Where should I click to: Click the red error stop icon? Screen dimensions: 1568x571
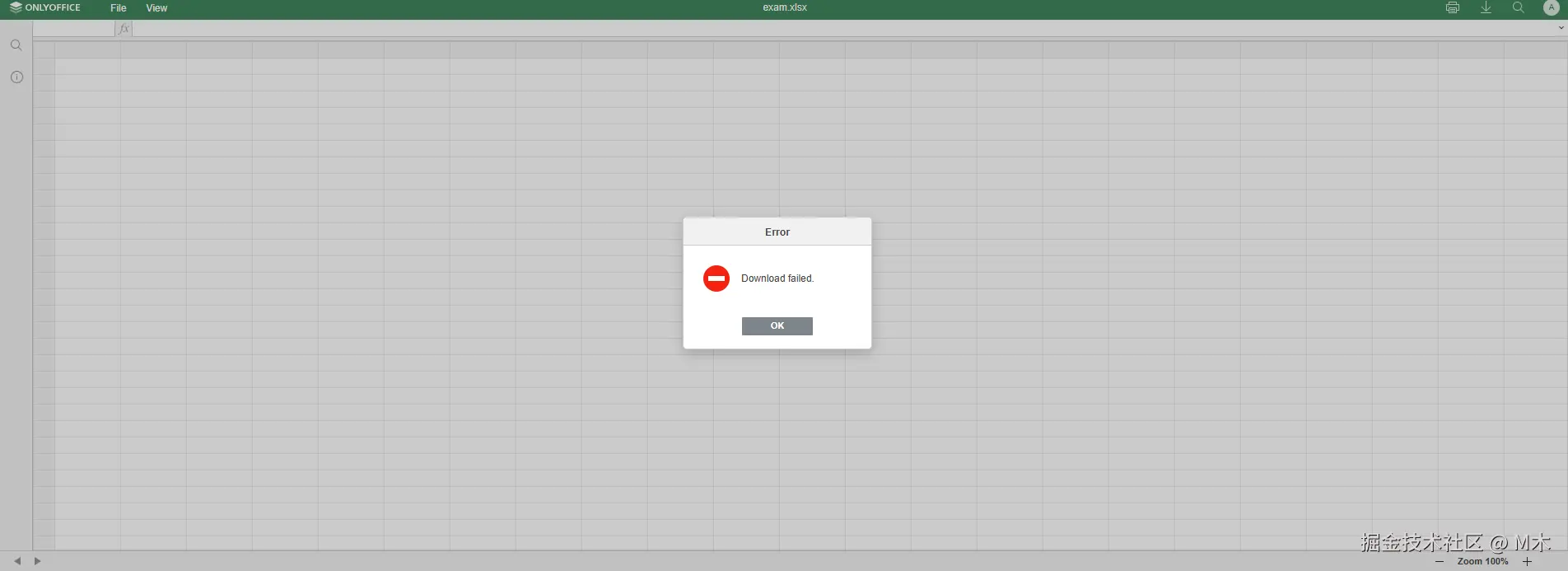pos(716,278)
